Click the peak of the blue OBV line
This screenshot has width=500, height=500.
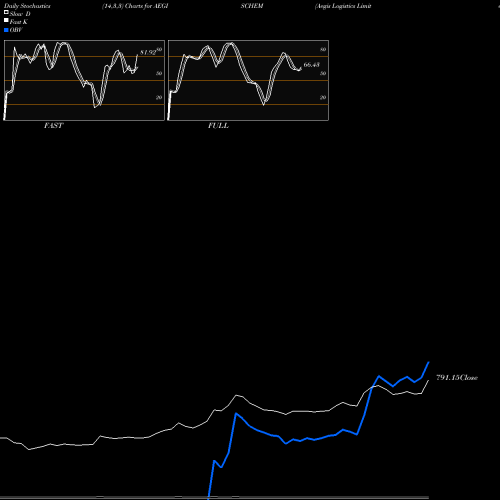(x=429, y=362)
